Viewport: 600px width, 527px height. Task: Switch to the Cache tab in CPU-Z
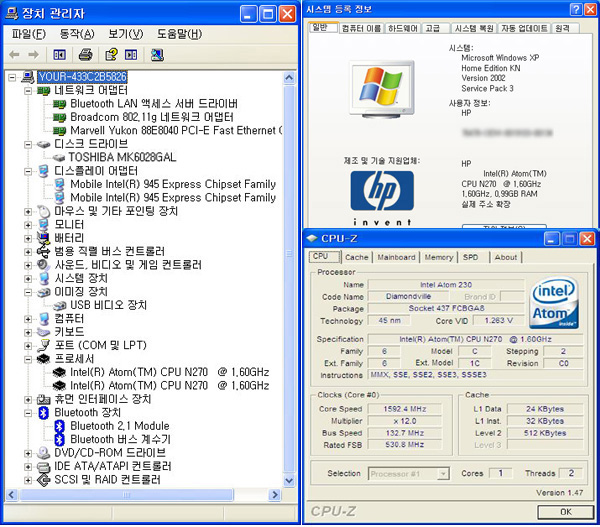tap(357, 257)
